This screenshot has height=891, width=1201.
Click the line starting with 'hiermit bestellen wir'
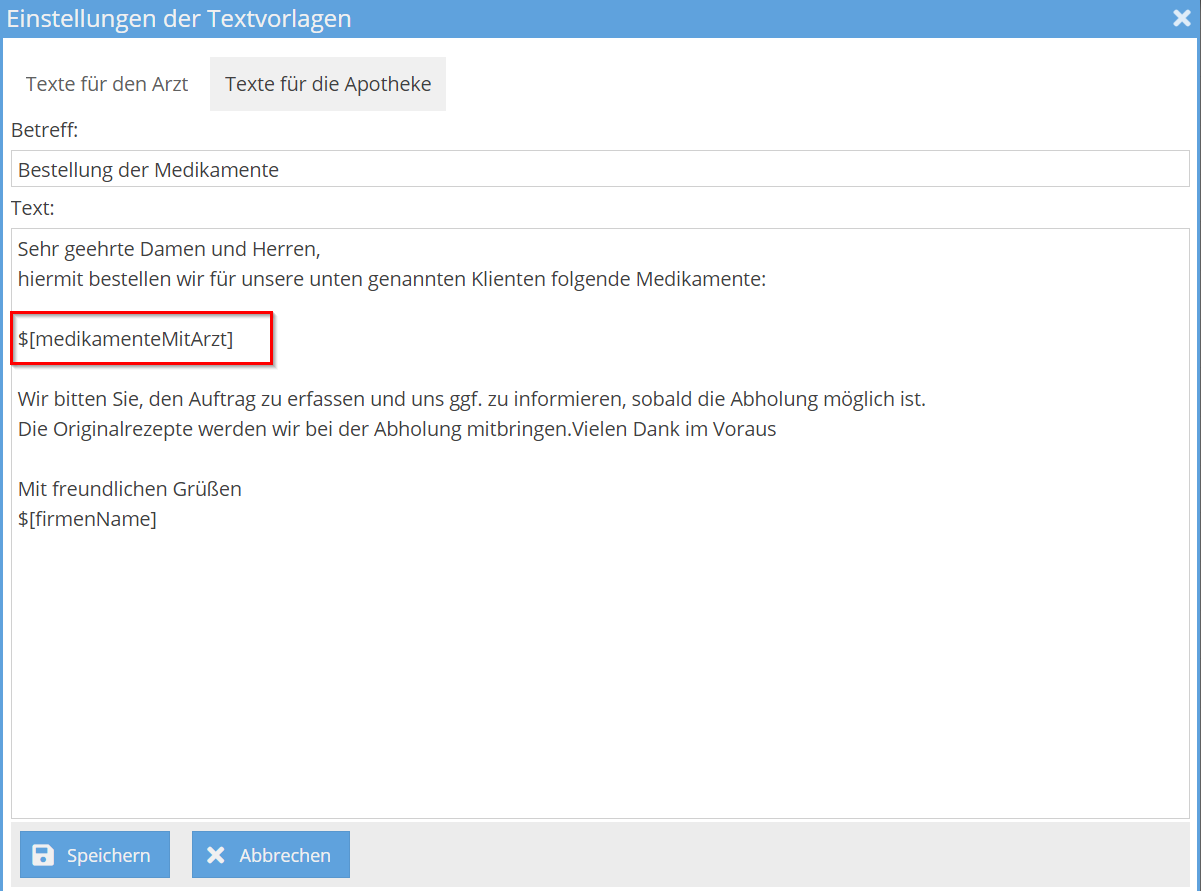(391, 280)
